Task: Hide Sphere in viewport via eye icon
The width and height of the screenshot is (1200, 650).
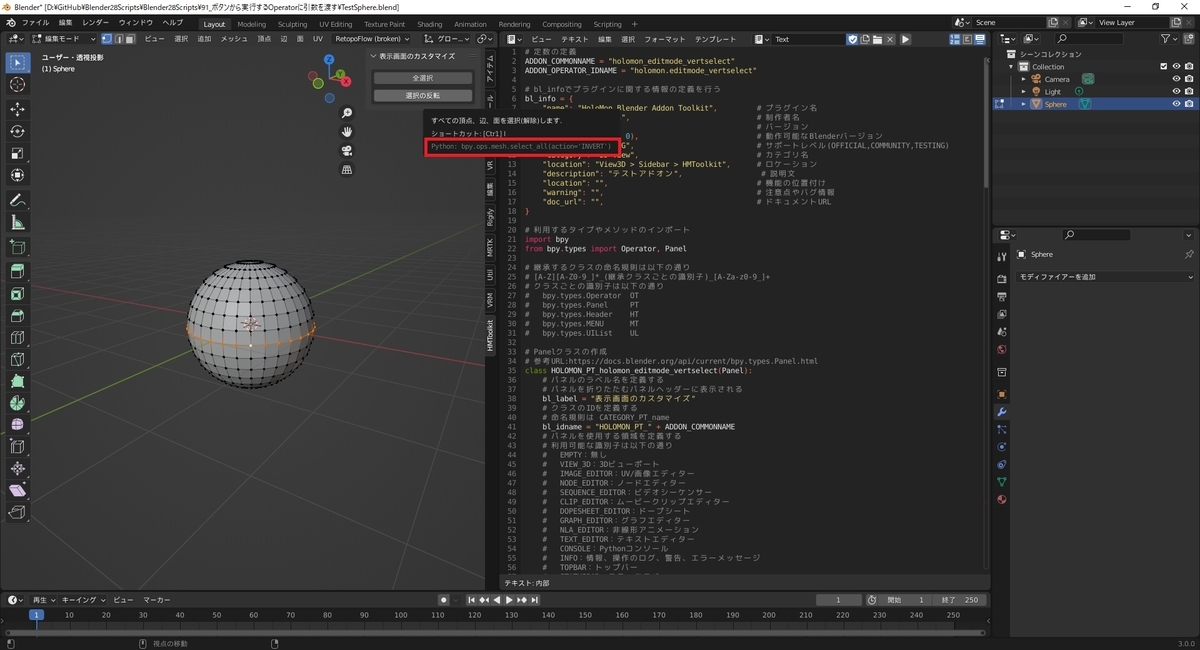Action: point(1176,104)
